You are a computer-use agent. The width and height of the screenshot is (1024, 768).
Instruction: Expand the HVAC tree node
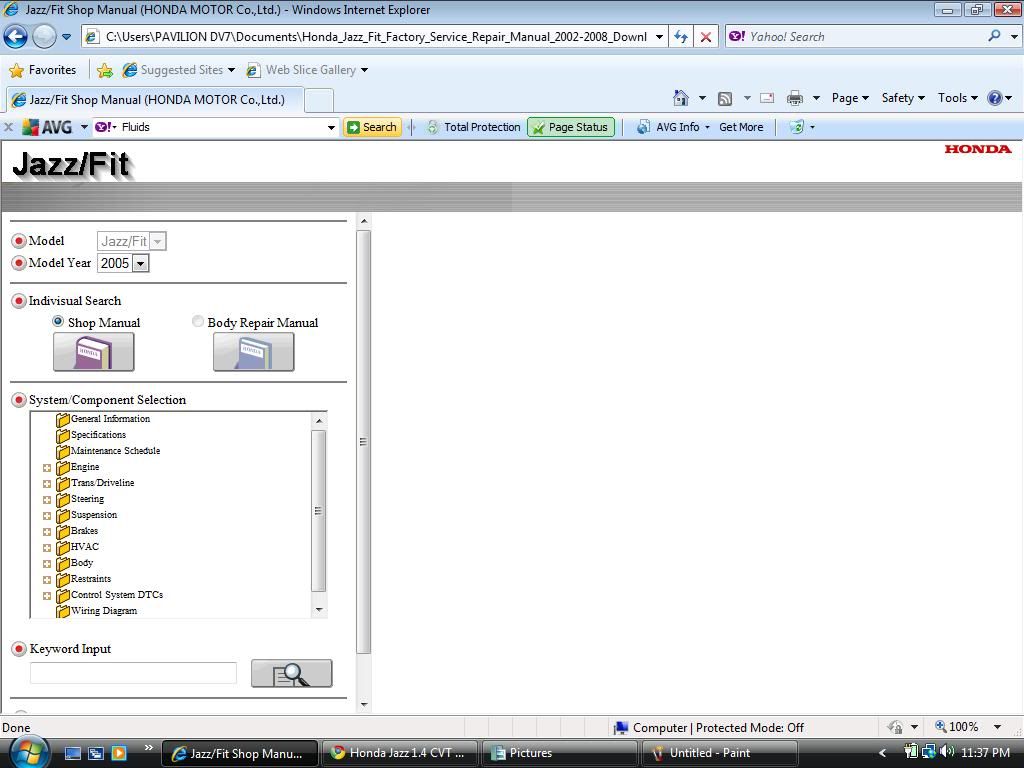47,548
